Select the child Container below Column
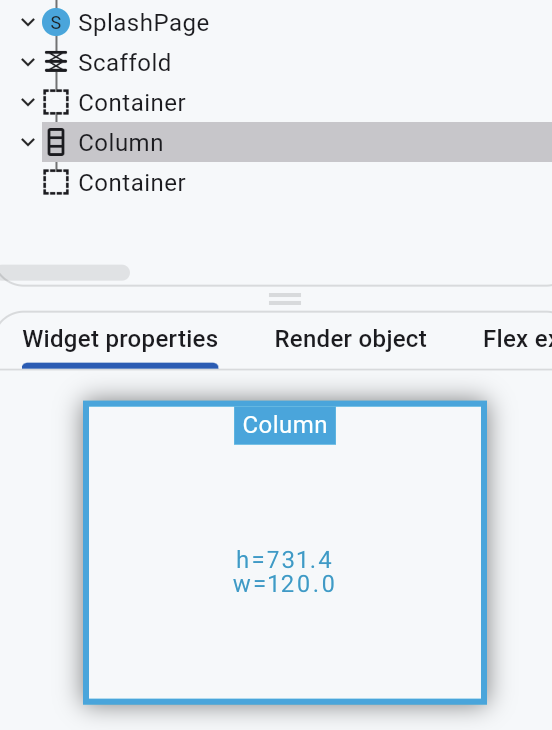This screenshot has width=552, height=730. [132, 182]
